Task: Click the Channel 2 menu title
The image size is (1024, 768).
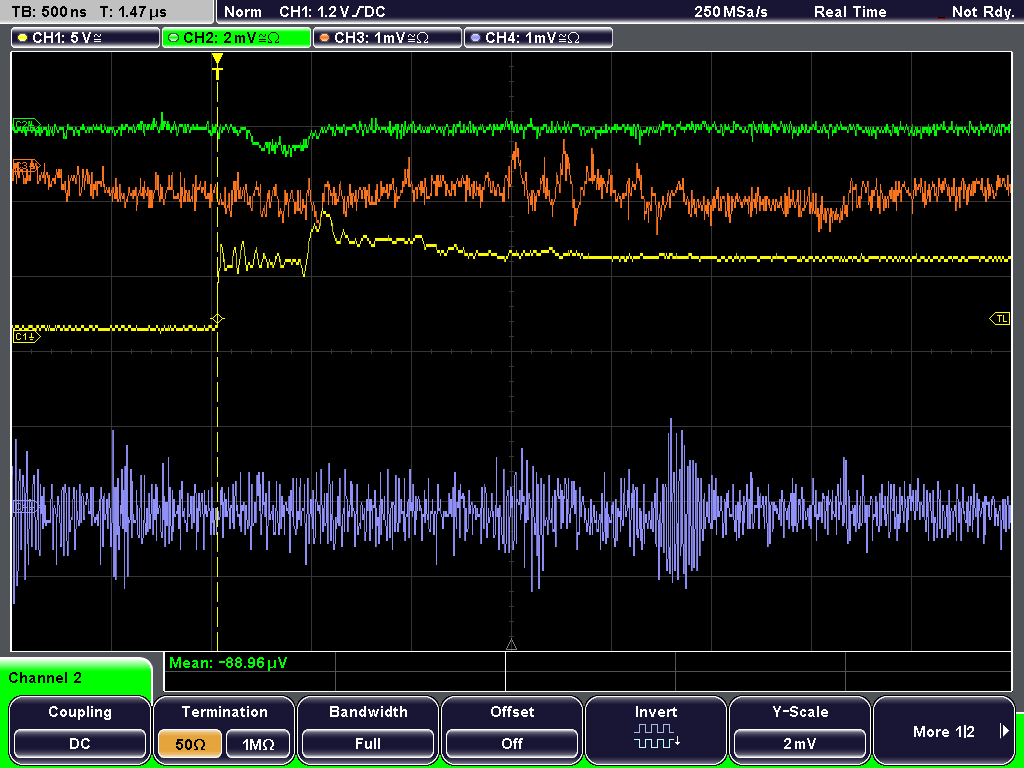Action: click(45, 678)
